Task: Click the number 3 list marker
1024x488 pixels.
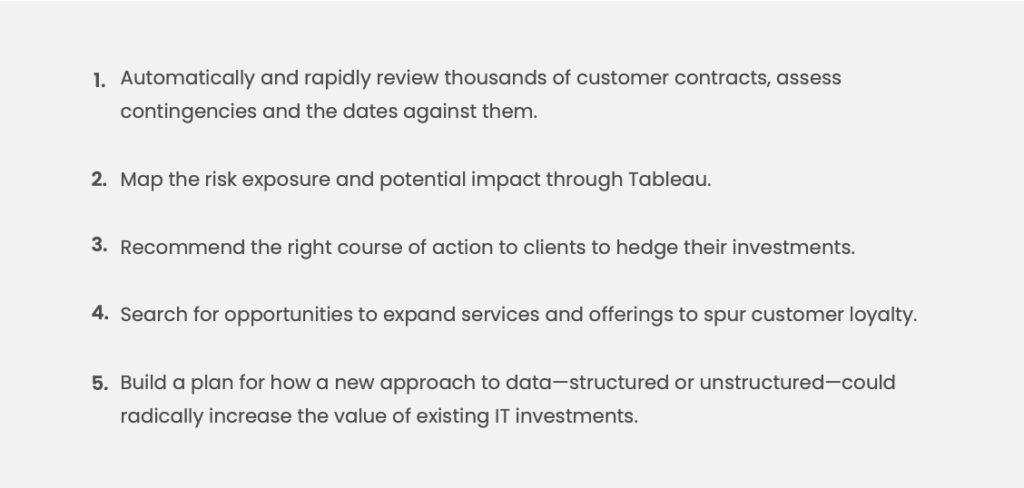Action: pos(99,245)
